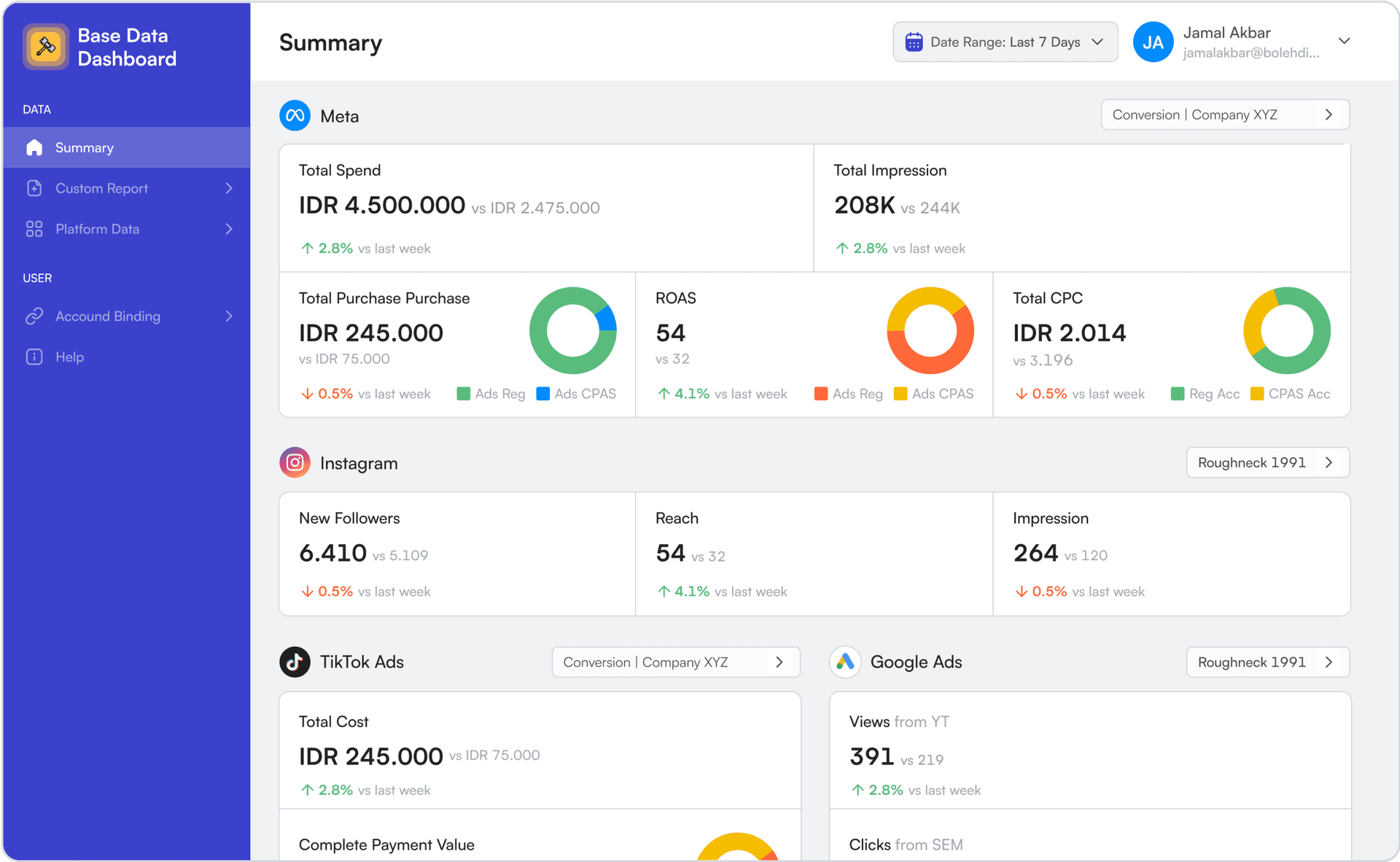Viewport: 1400px width, 862px height.
Task: Click the TikTok Ads section title
Action: coord(362,662)
